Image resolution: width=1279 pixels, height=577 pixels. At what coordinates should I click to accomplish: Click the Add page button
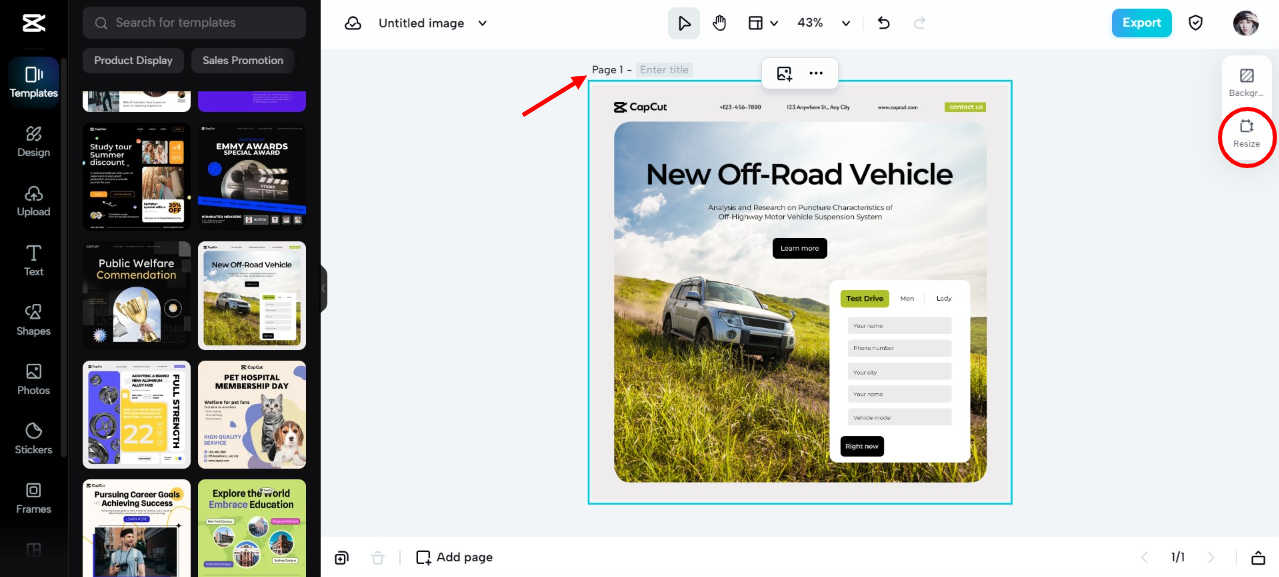[455, 557]
